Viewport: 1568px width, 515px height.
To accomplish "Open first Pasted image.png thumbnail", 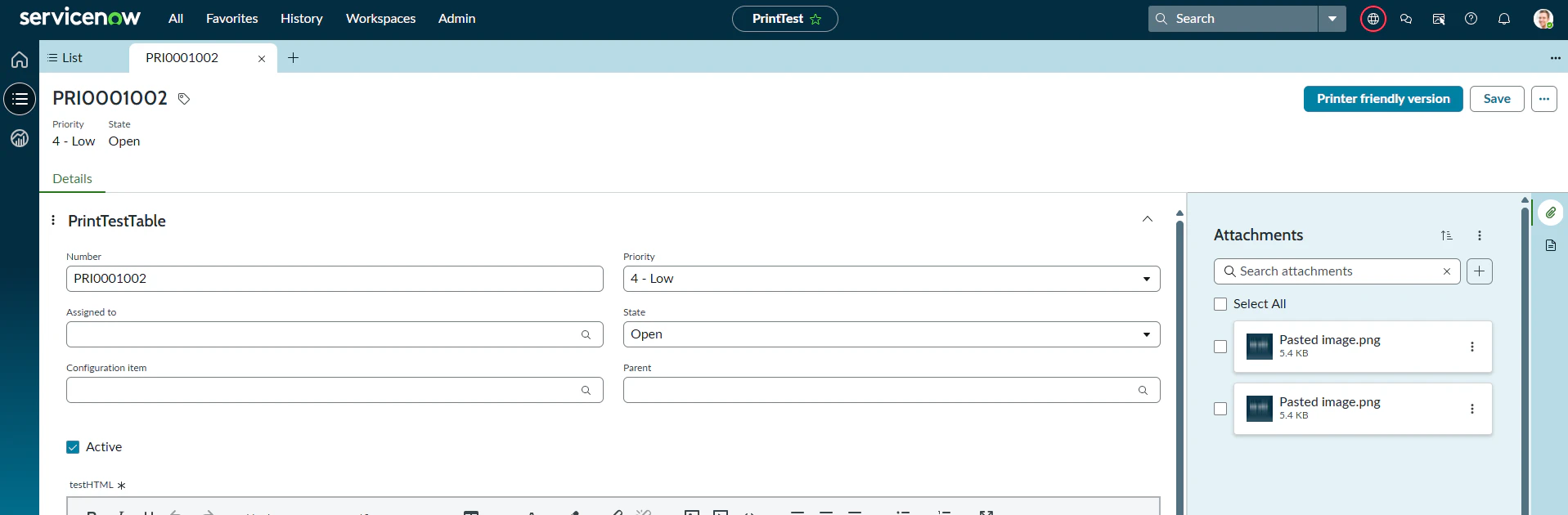I will coord(1260,347).
